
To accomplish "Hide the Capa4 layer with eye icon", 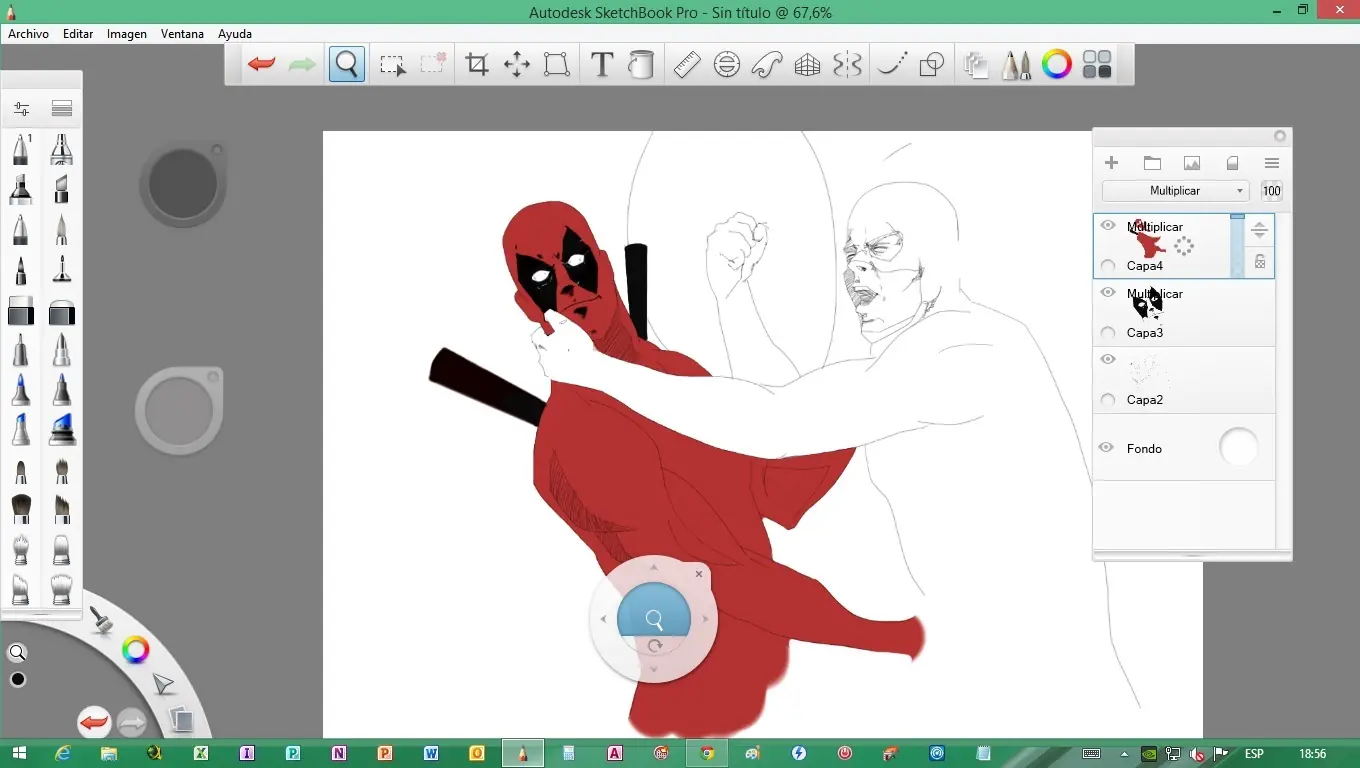I will [1108, 226].
